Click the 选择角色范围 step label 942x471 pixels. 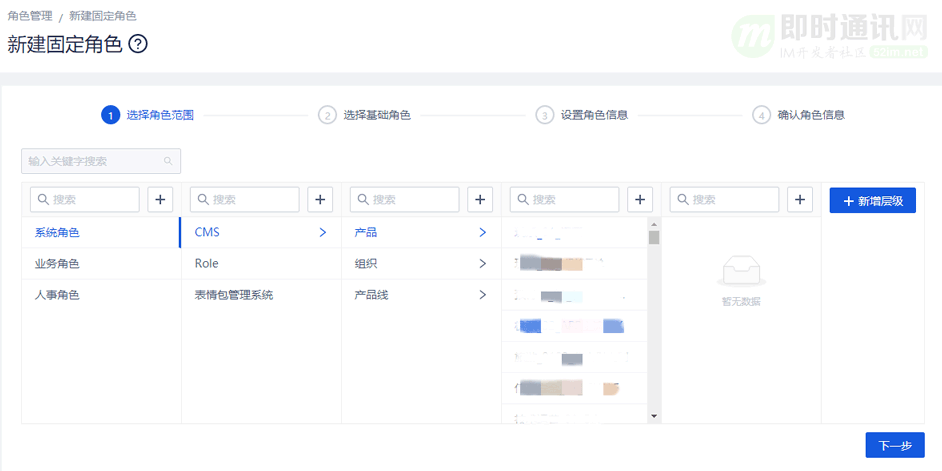click(160, 115)
